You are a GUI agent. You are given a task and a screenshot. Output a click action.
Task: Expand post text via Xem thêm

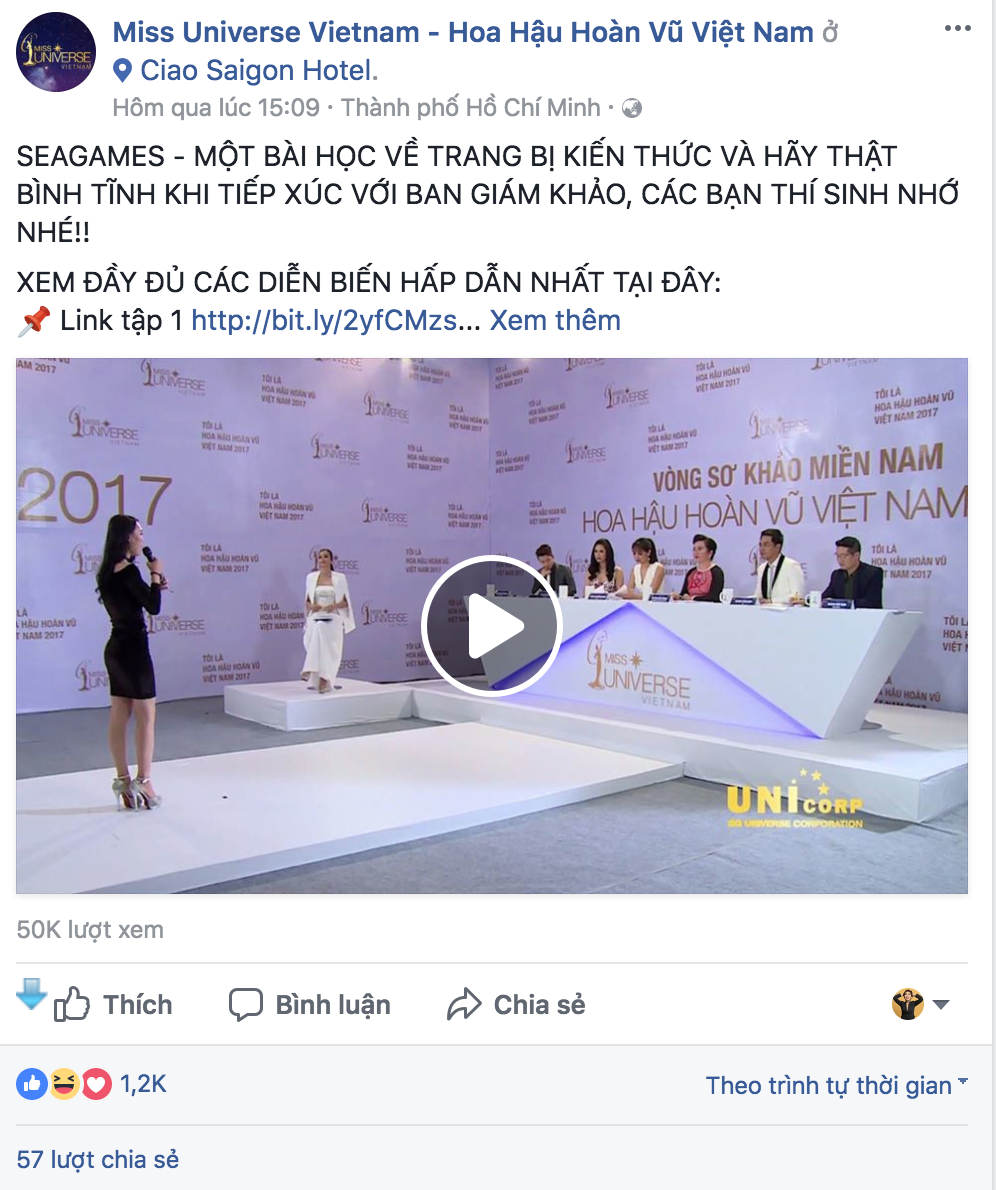(x=555, y=320)
